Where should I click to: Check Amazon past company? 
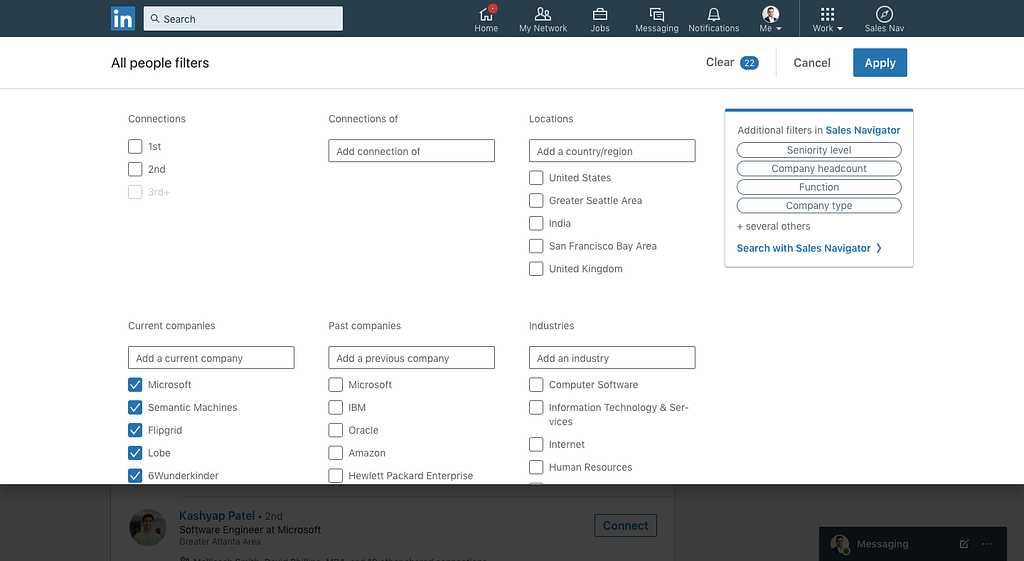tap(336, 453)
